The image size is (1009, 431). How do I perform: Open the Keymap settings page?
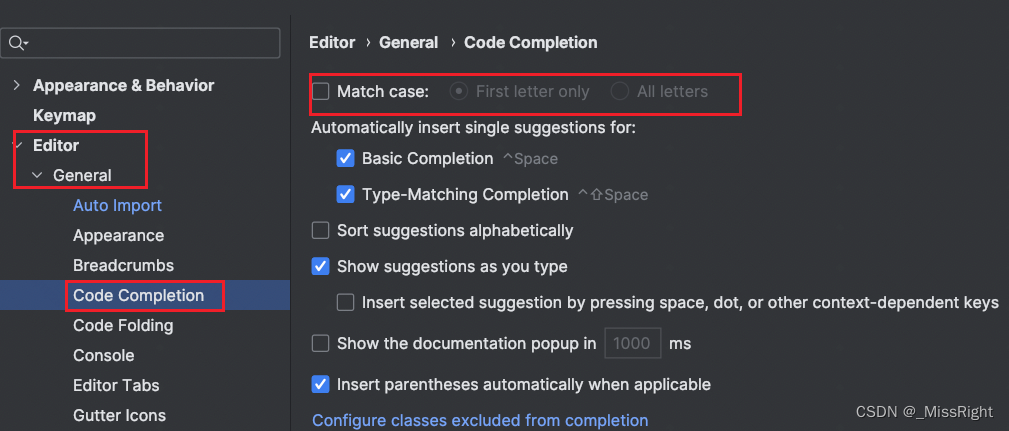(64, 116)
